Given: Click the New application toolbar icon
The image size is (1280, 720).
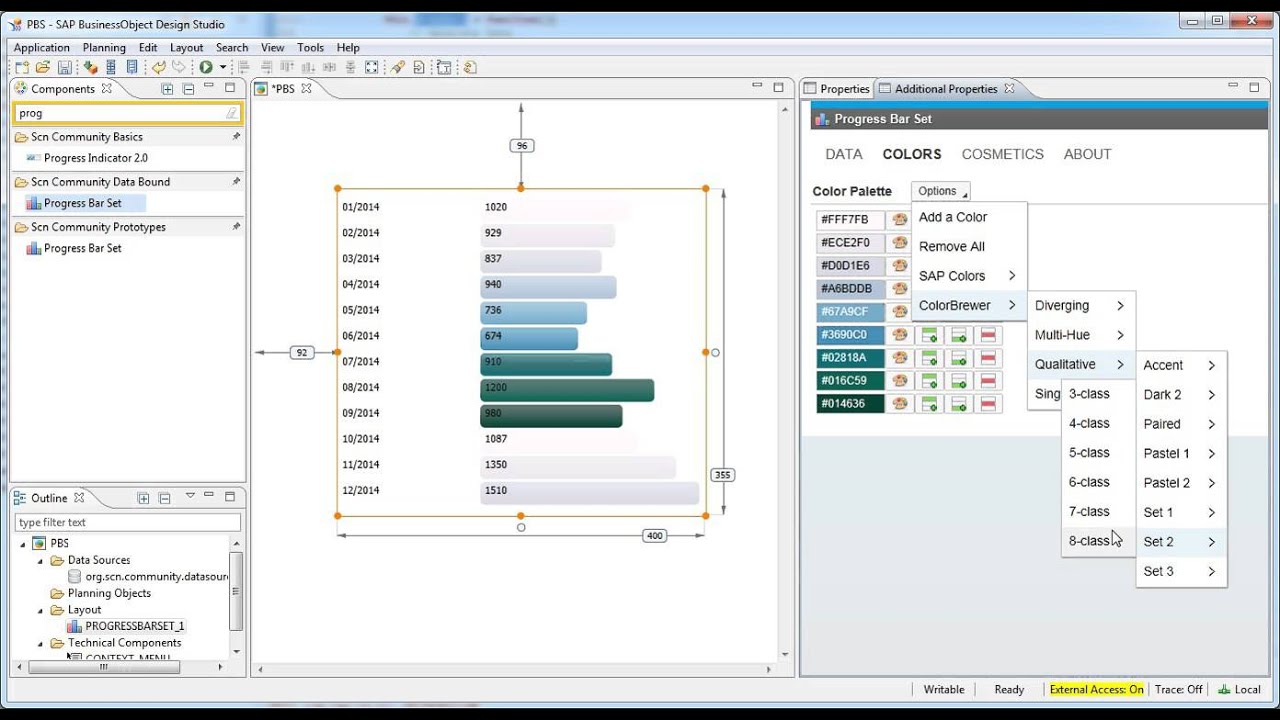Looking at the screenshot, I should tap(23, 68).
